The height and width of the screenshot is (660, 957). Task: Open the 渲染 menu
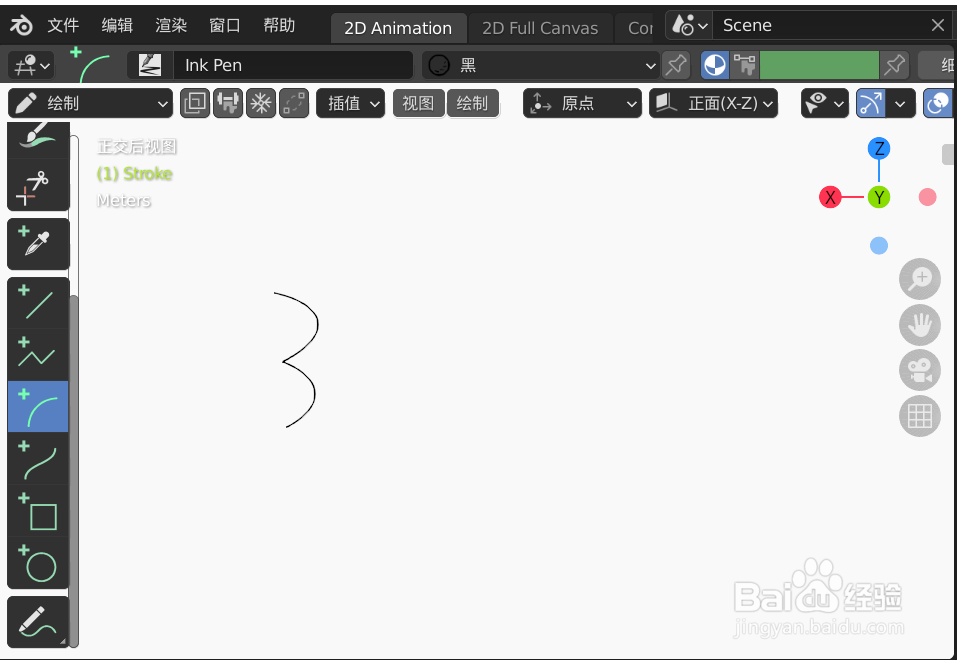coord(169,25)
